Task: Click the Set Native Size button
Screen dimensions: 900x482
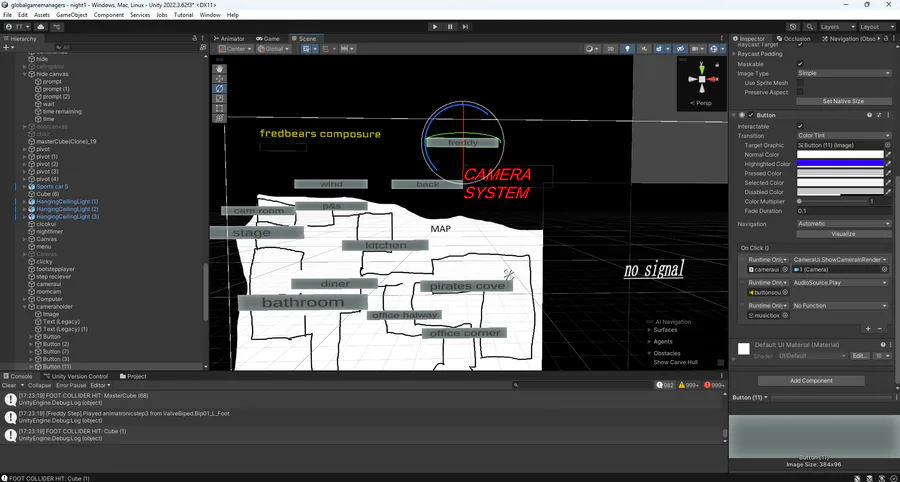Action: point(843,101)
